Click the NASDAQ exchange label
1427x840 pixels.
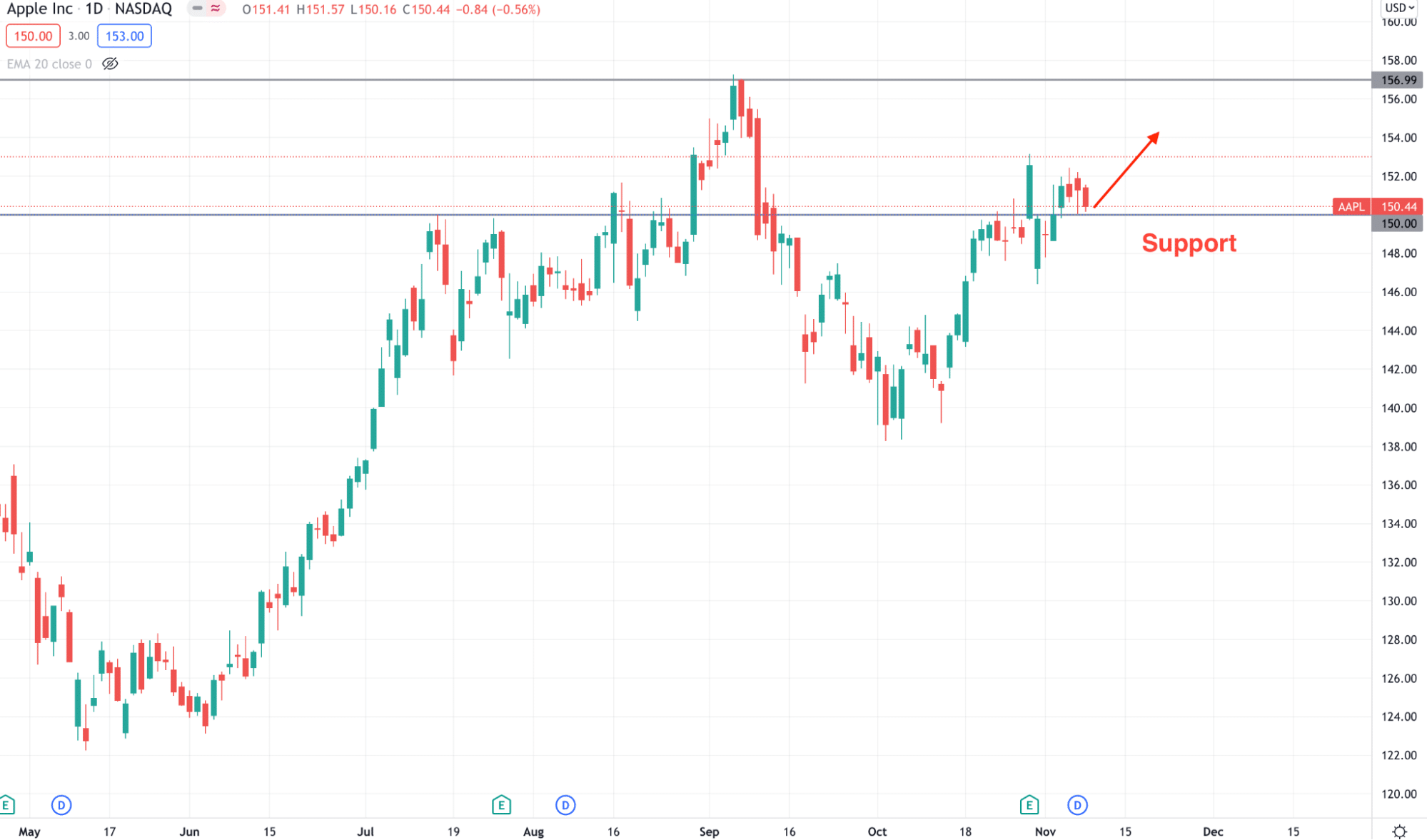pos(143,9)
